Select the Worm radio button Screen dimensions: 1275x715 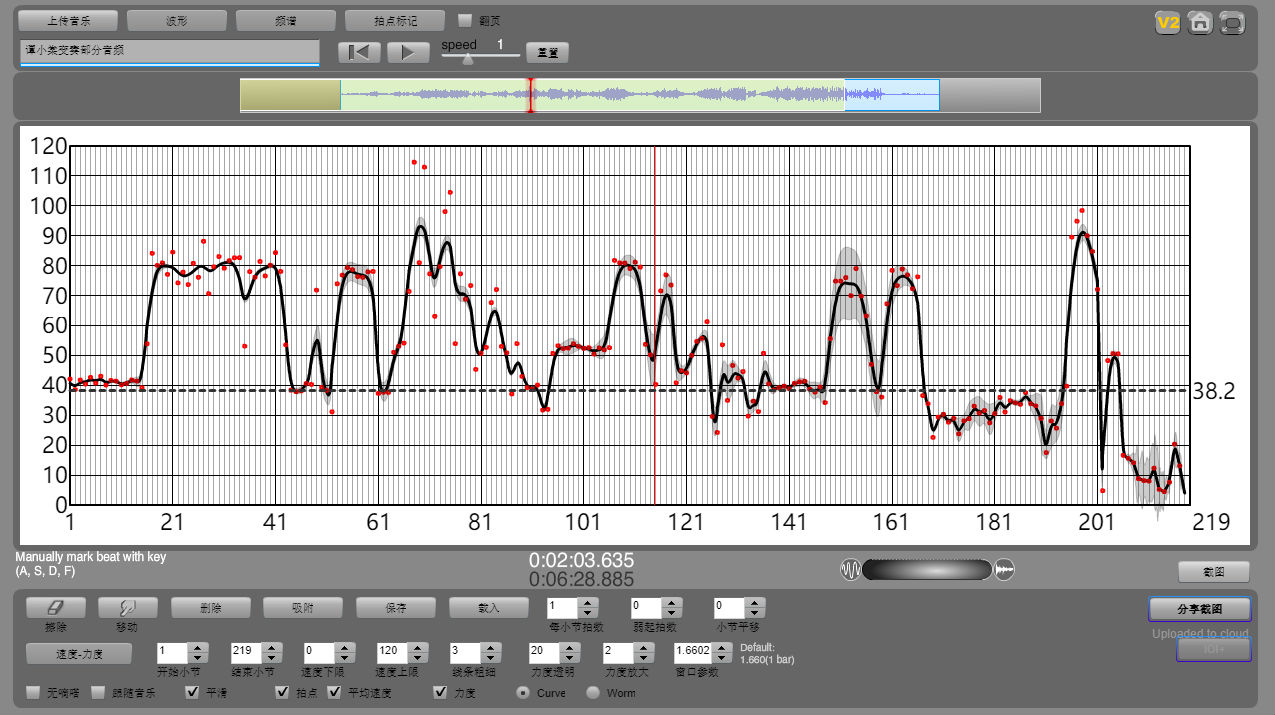tap(593, 692)
